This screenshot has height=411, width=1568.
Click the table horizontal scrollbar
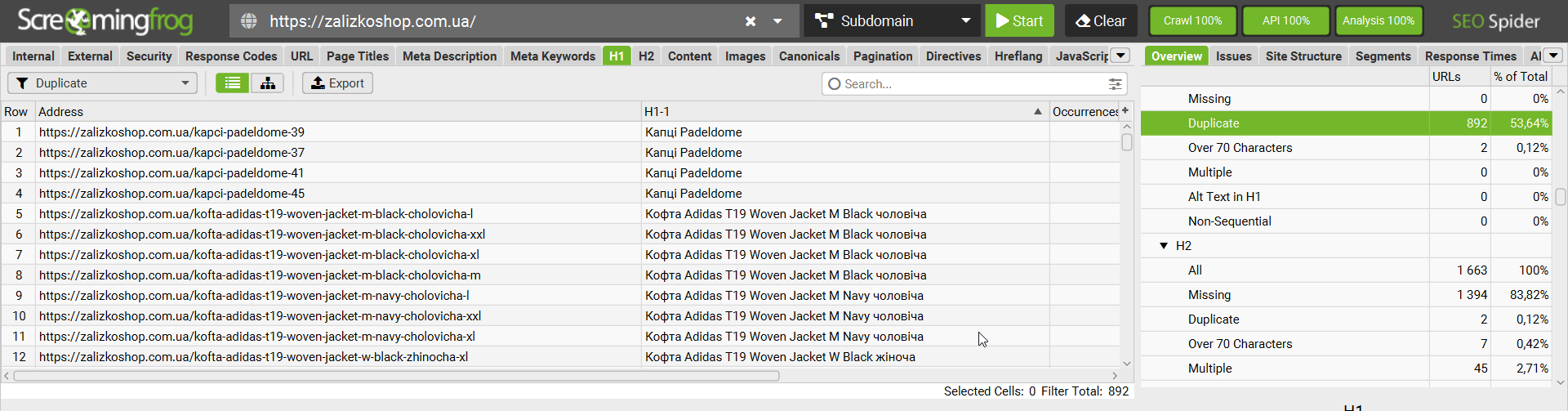[x=397, y=376]
